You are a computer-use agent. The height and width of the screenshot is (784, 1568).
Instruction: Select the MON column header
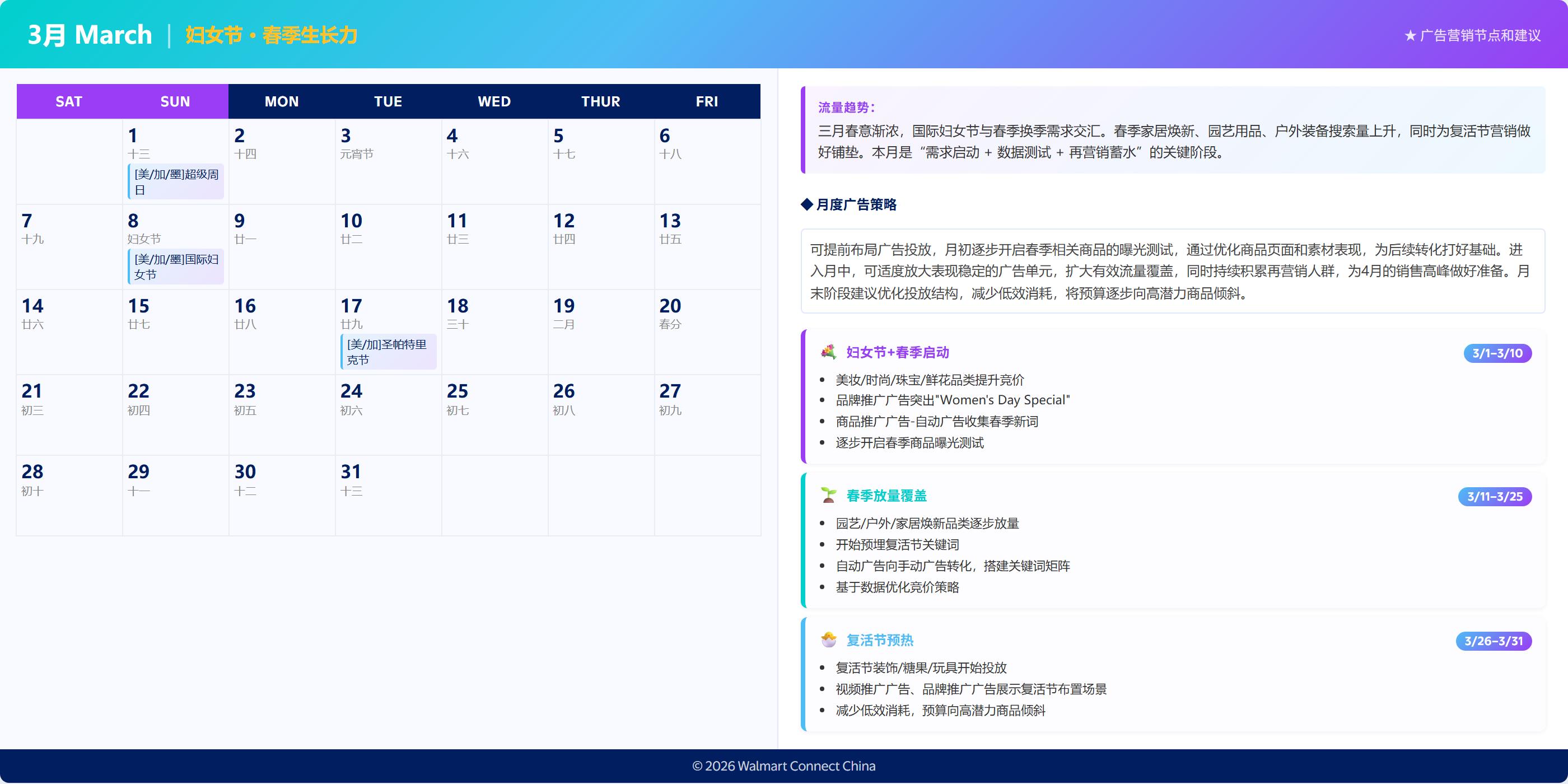point(281,101)
